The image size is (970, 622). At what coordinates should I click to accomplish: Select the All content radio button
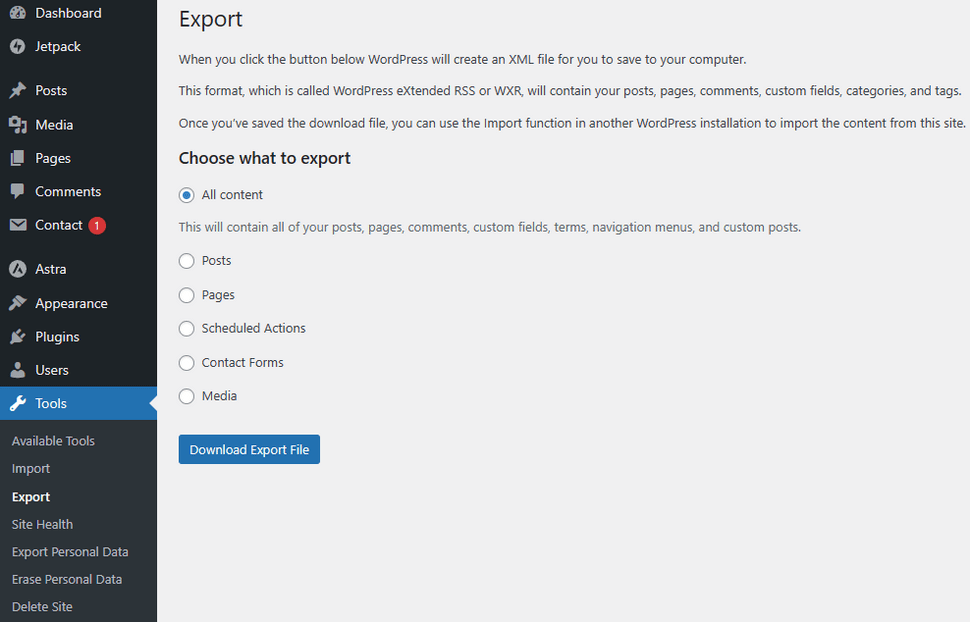[186, 195]
